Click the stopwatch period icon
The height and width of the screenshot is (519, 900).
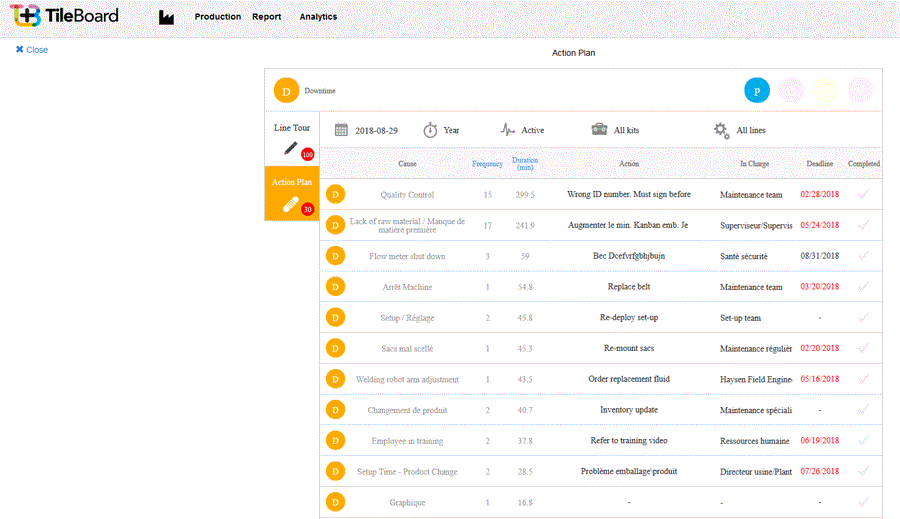[x=430, y=130]
